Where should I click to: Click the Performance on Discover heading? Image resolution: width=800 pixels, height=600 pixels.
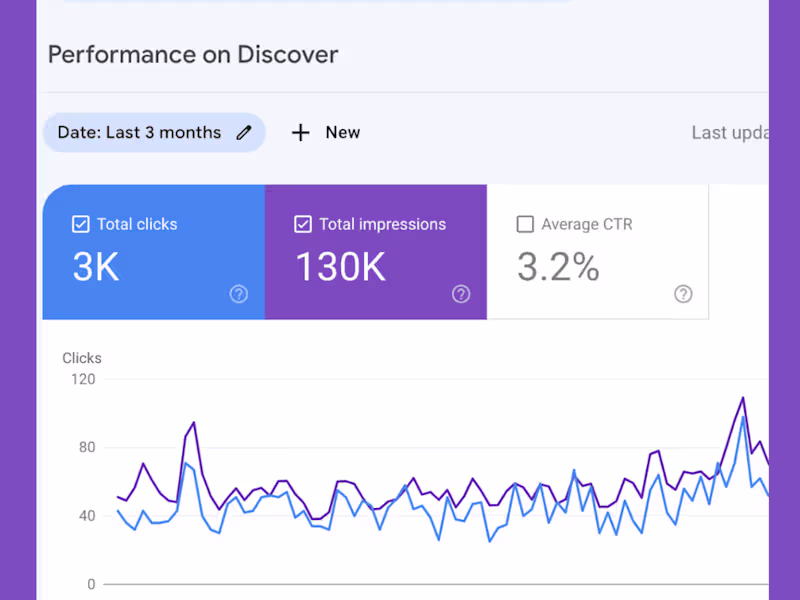point(193,54)
